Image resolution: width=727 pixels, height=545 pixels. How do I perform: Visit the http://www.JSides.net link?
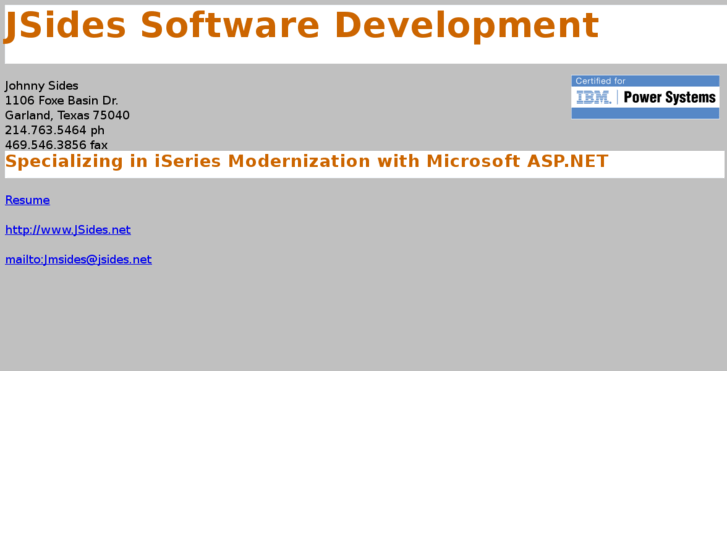point(67,230)
